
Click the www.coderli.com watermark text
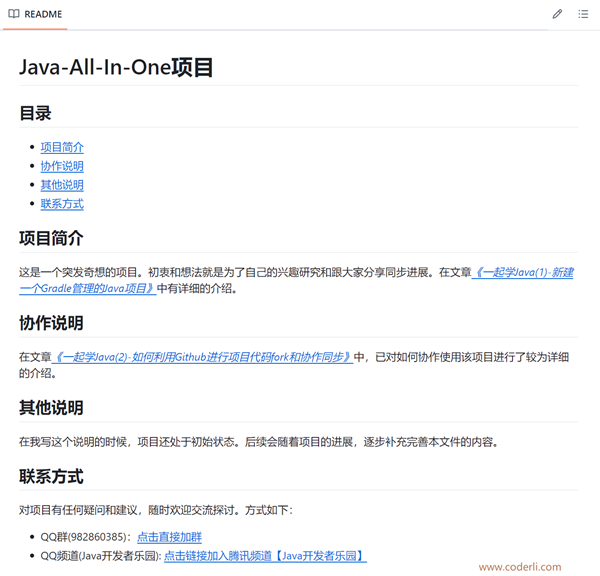(x=519, y=567)
